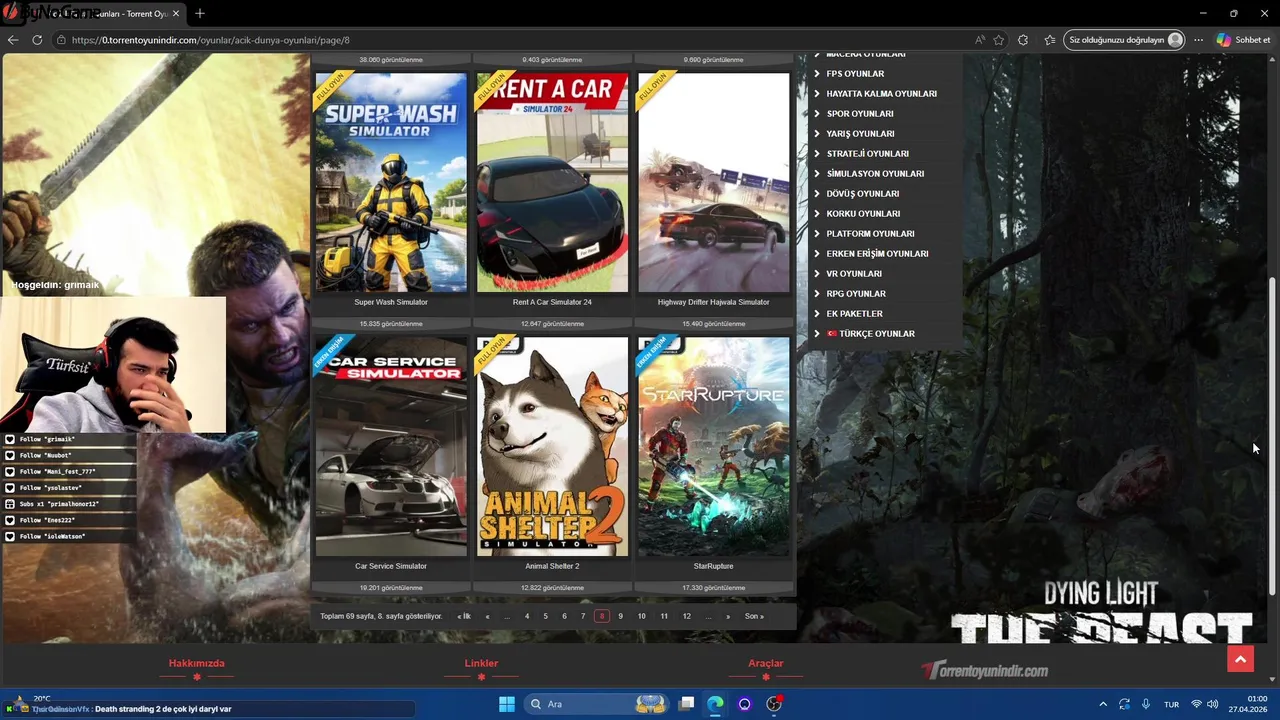
Task: Click the Super Wash Simulator title link
Action: pos(391,302)
